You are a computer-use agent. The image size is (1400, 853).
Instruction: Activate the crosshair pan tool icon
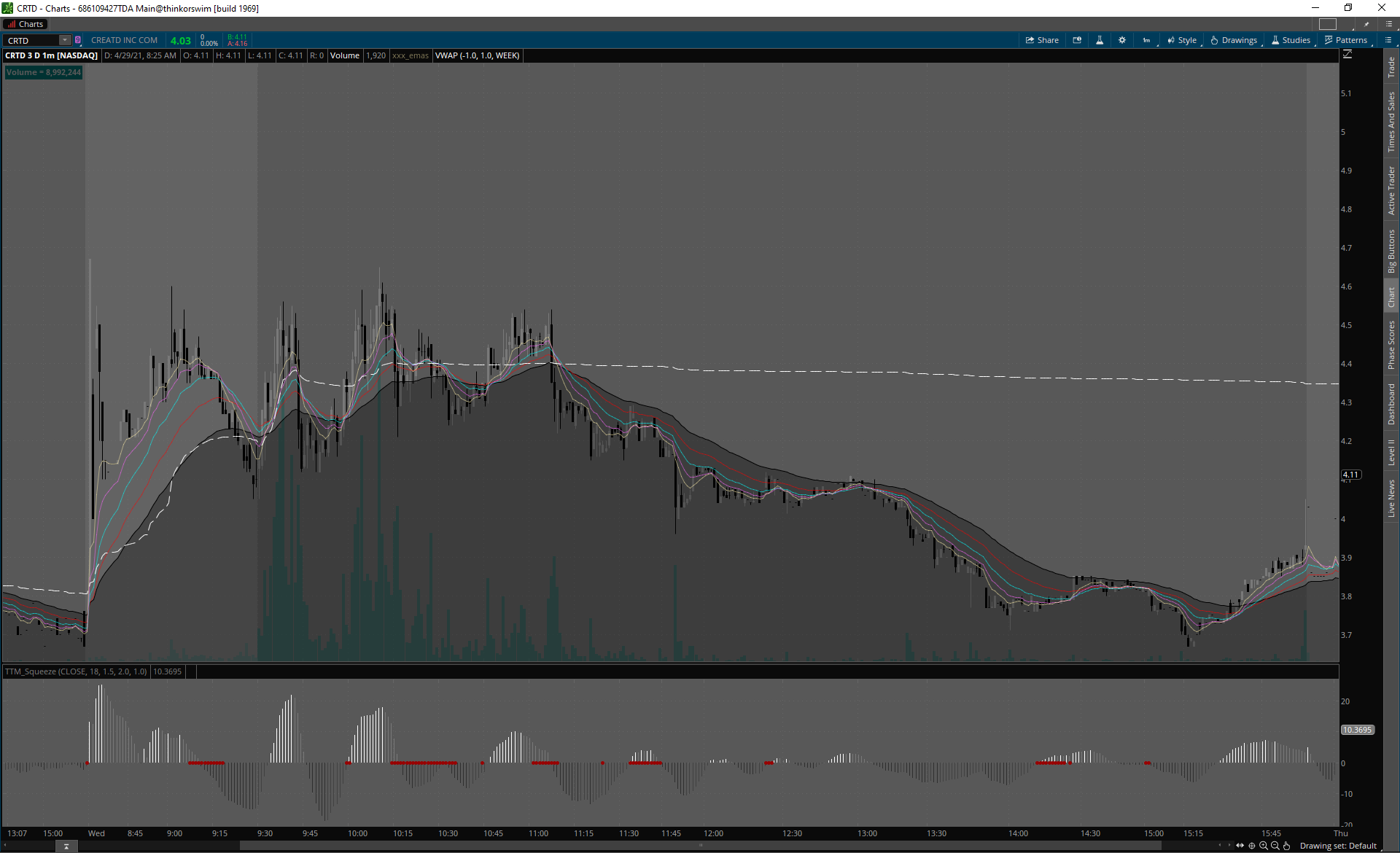point(1252,846)
